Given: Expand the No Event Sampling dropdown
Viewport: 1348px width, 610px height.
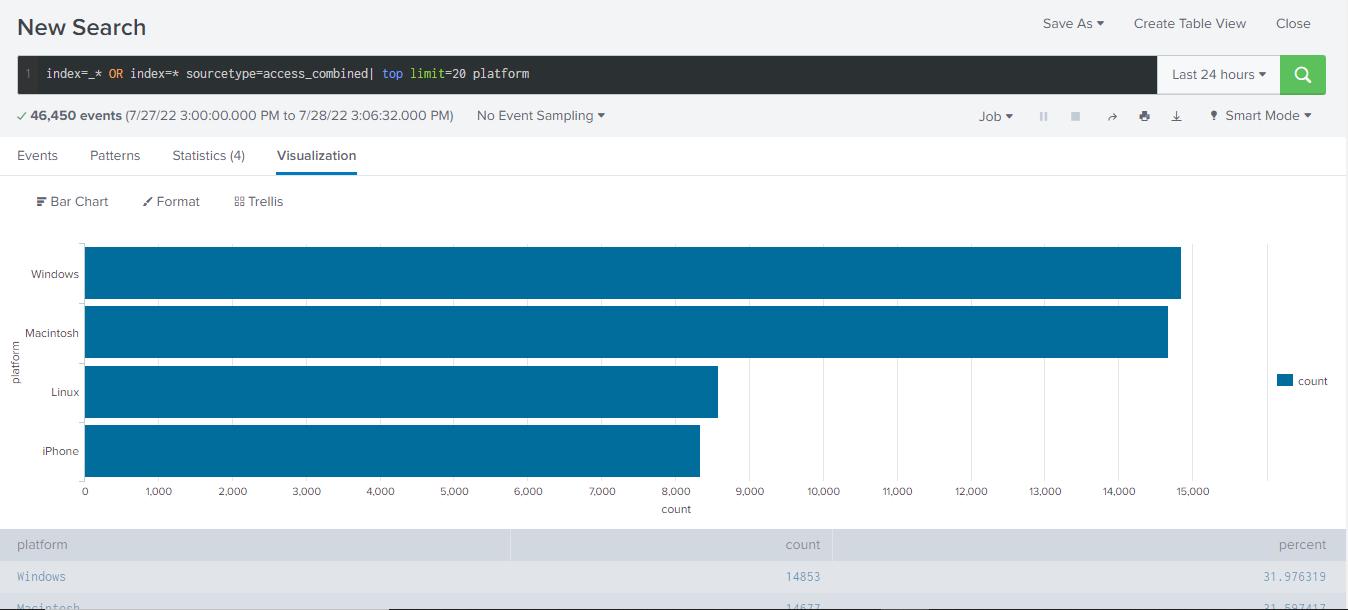Looking at the screenshot, I should coord(540,116).
